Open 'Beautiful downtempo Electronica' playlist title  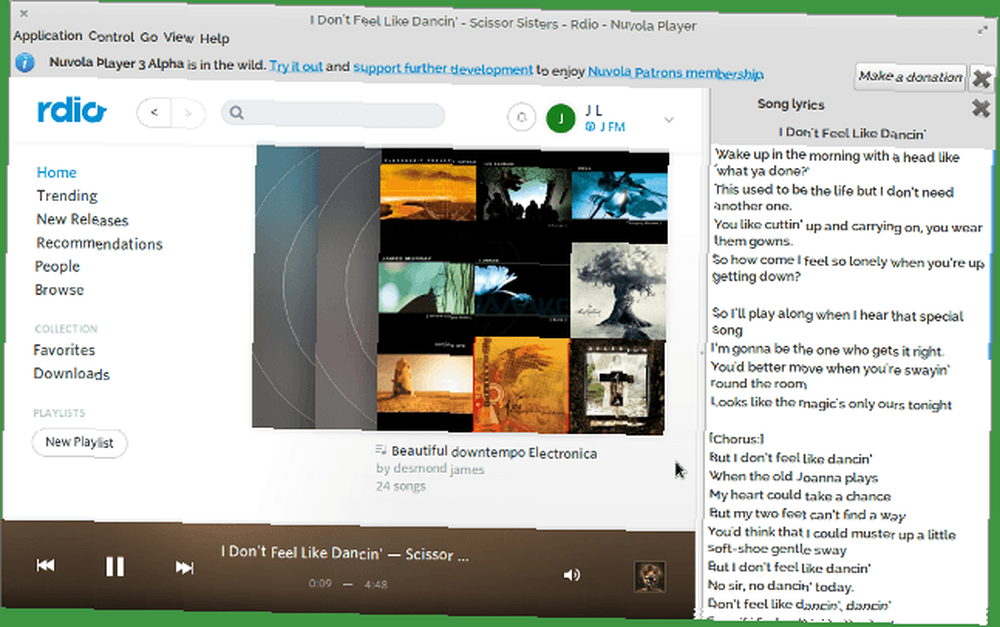tap(494, 452)
